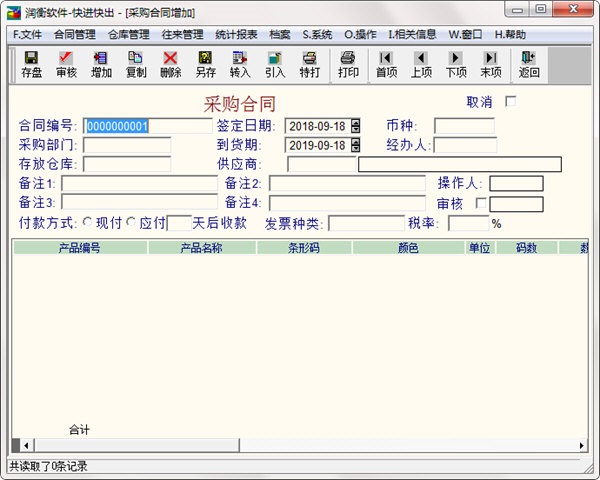The height and width of the screenshot is (480, 600).
Task: Click the application logo in title bar
Action: pos(14,13)
